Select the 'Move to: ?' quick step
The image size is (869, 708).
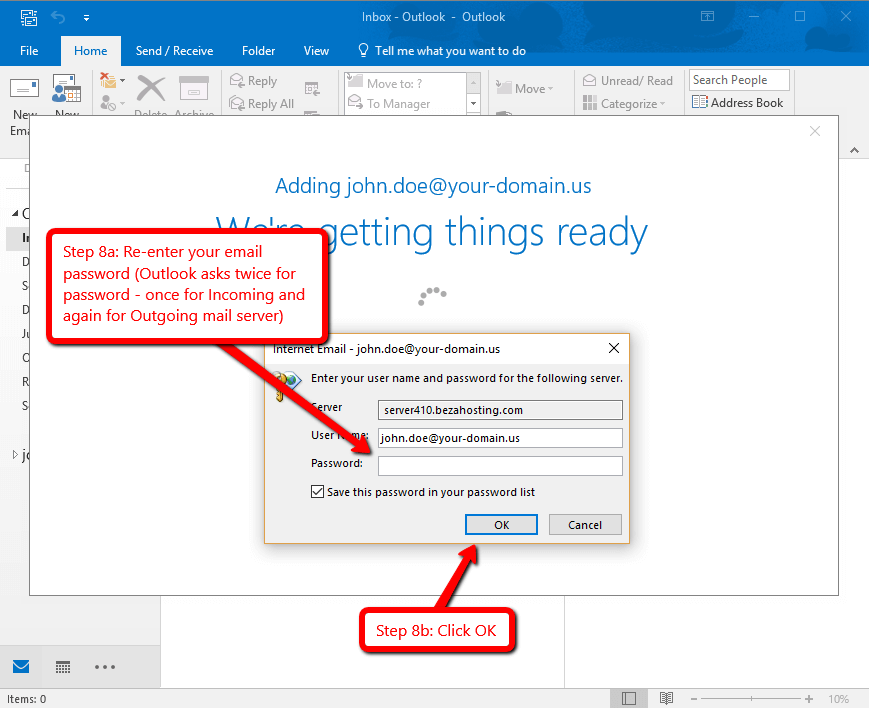pos(405,83)
